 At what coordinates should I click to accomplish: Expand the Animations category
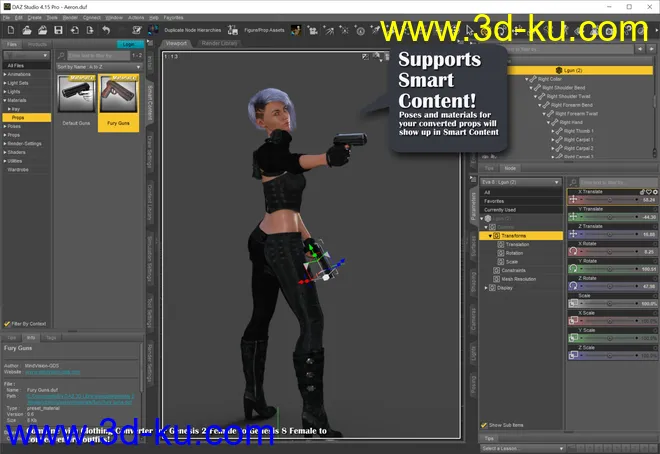pyautogui.click(x=4, y=74)
